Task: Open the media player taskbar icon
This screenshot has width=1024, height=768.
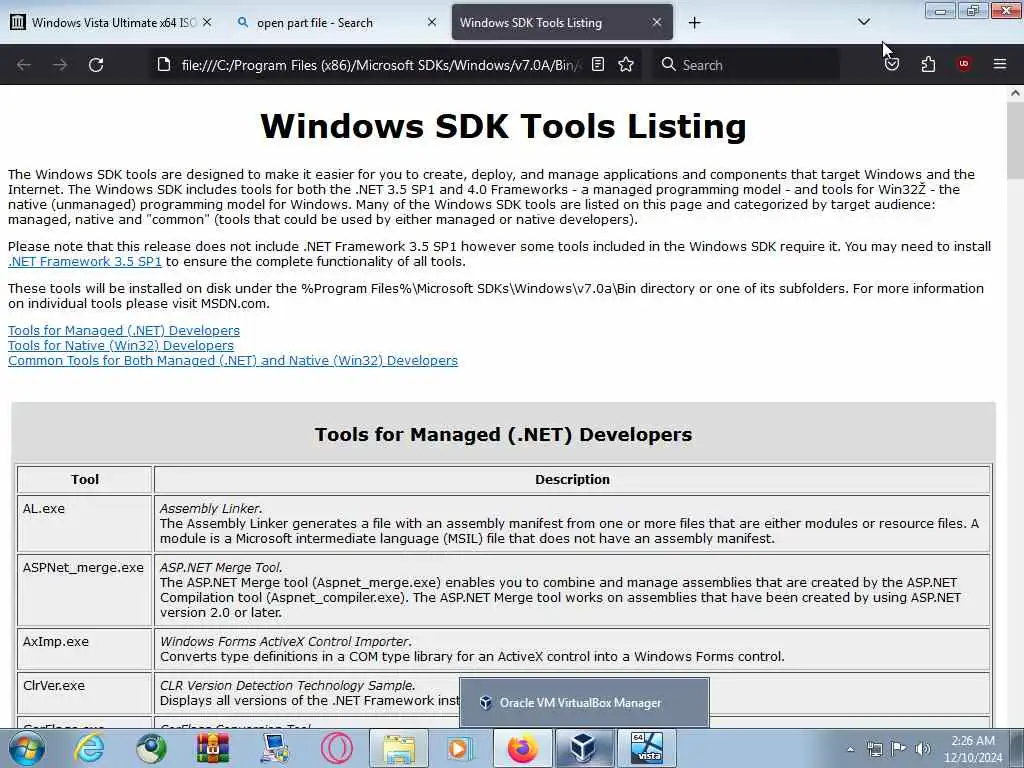Action: (x=461, y=748)
